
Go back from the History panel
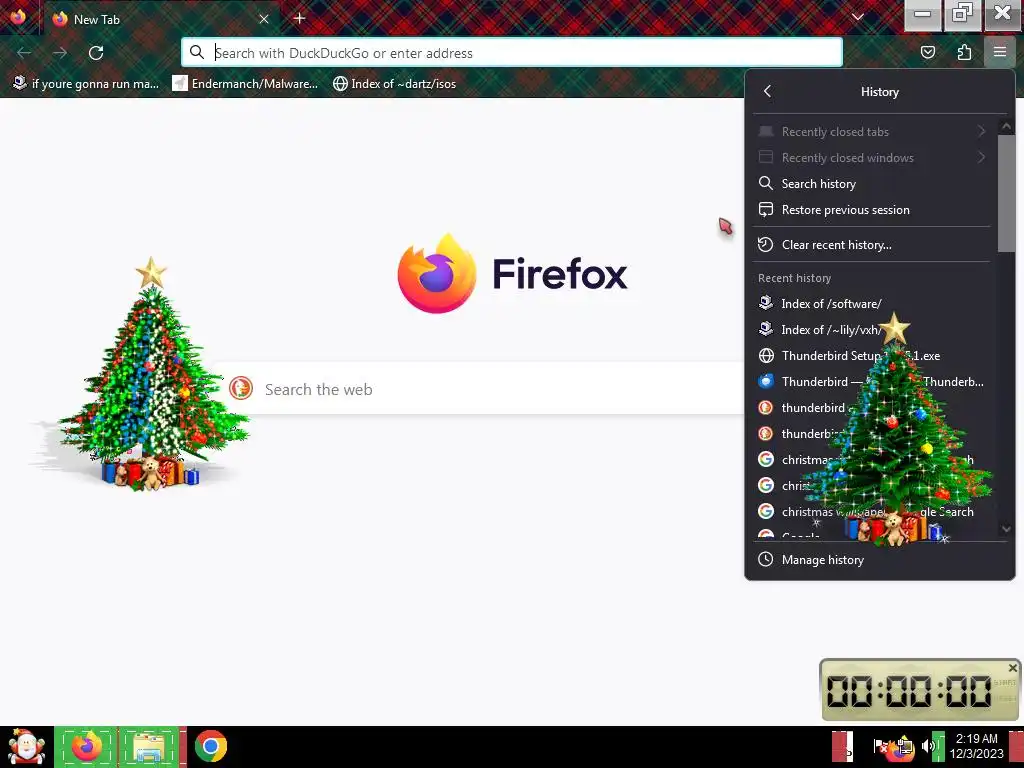pos(767,91)
